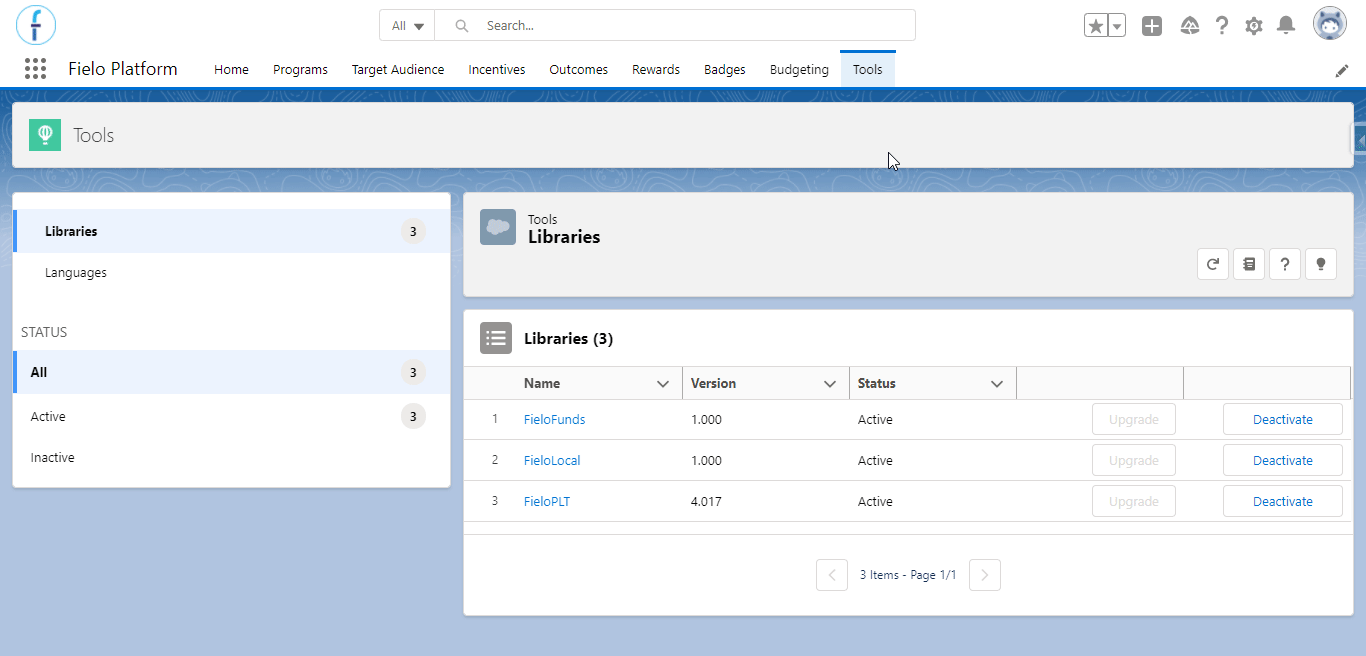Open the user profile avatar
Image resolution: width=1366 pixels, height=656 pixels.
click(x=1330, y=25)
